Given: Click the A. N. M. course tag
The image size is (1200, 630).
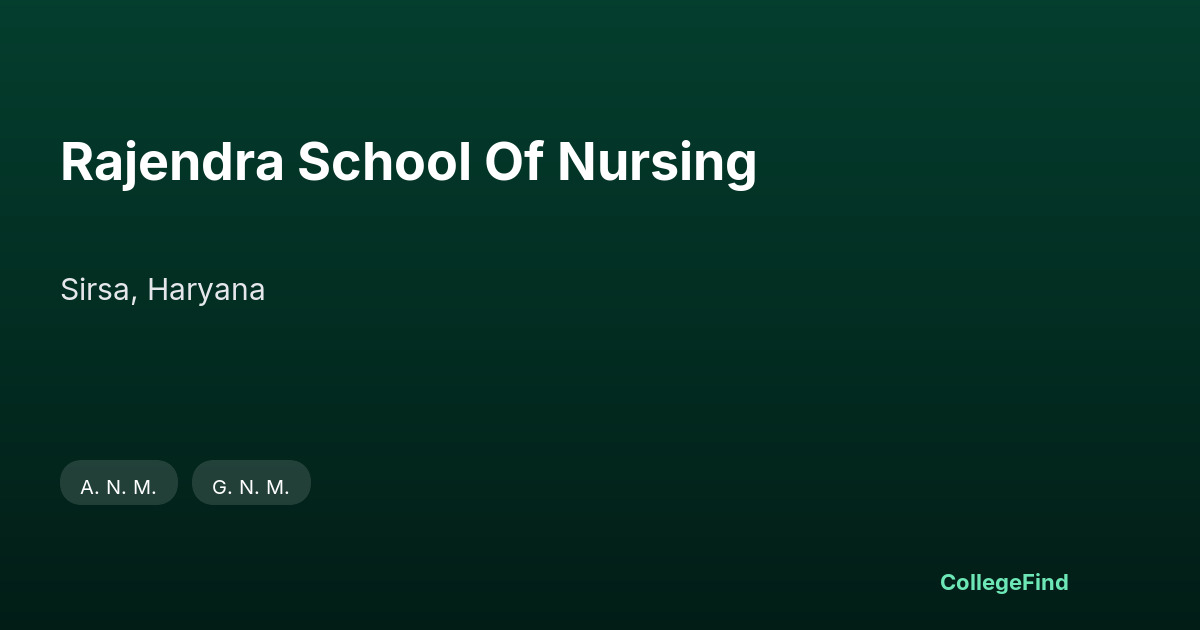Looking at the screenshot, I should coord(119,483).
